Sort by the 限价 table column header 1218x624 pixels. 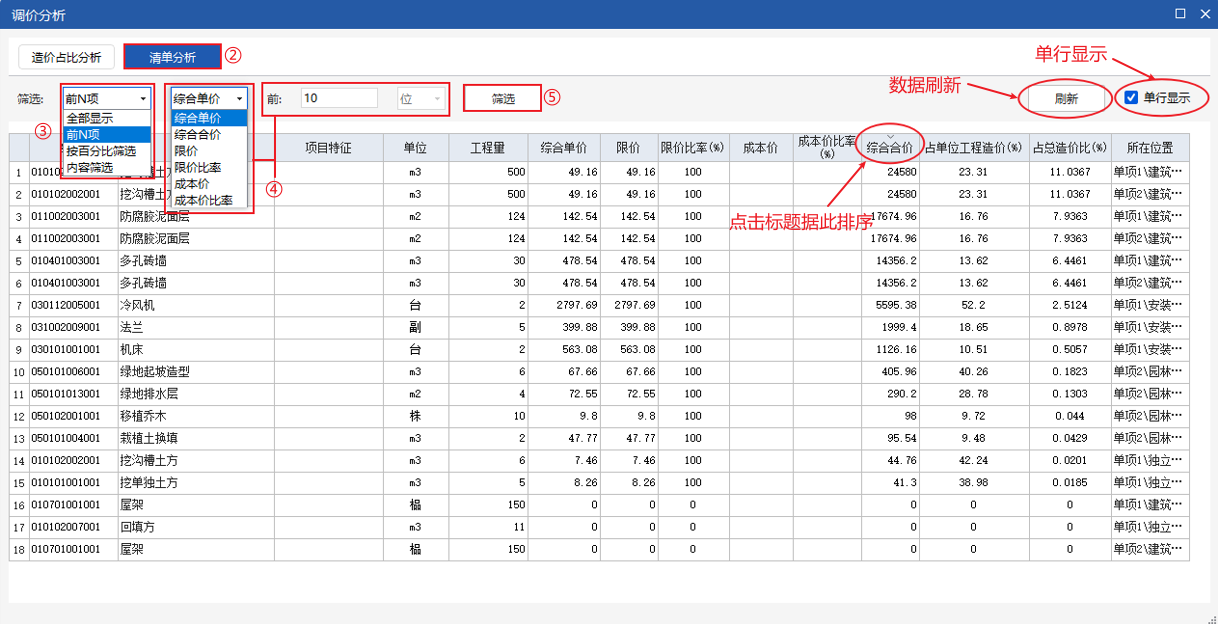[628, 148]
